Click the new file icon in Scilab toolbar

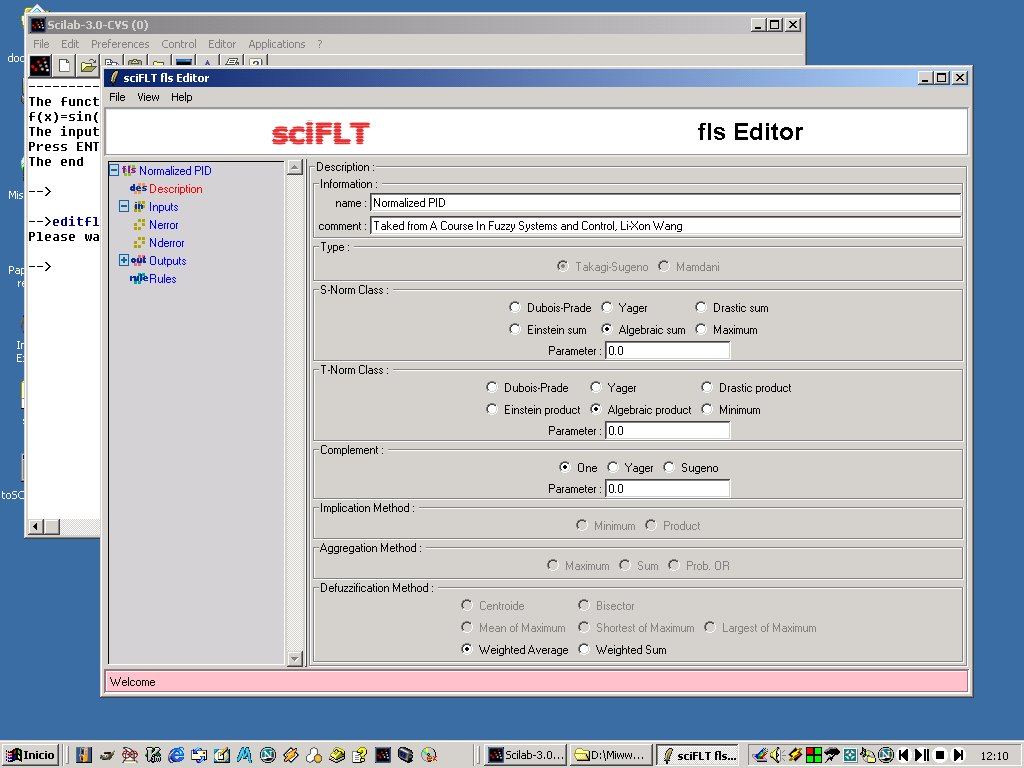(x=64, y=65)
